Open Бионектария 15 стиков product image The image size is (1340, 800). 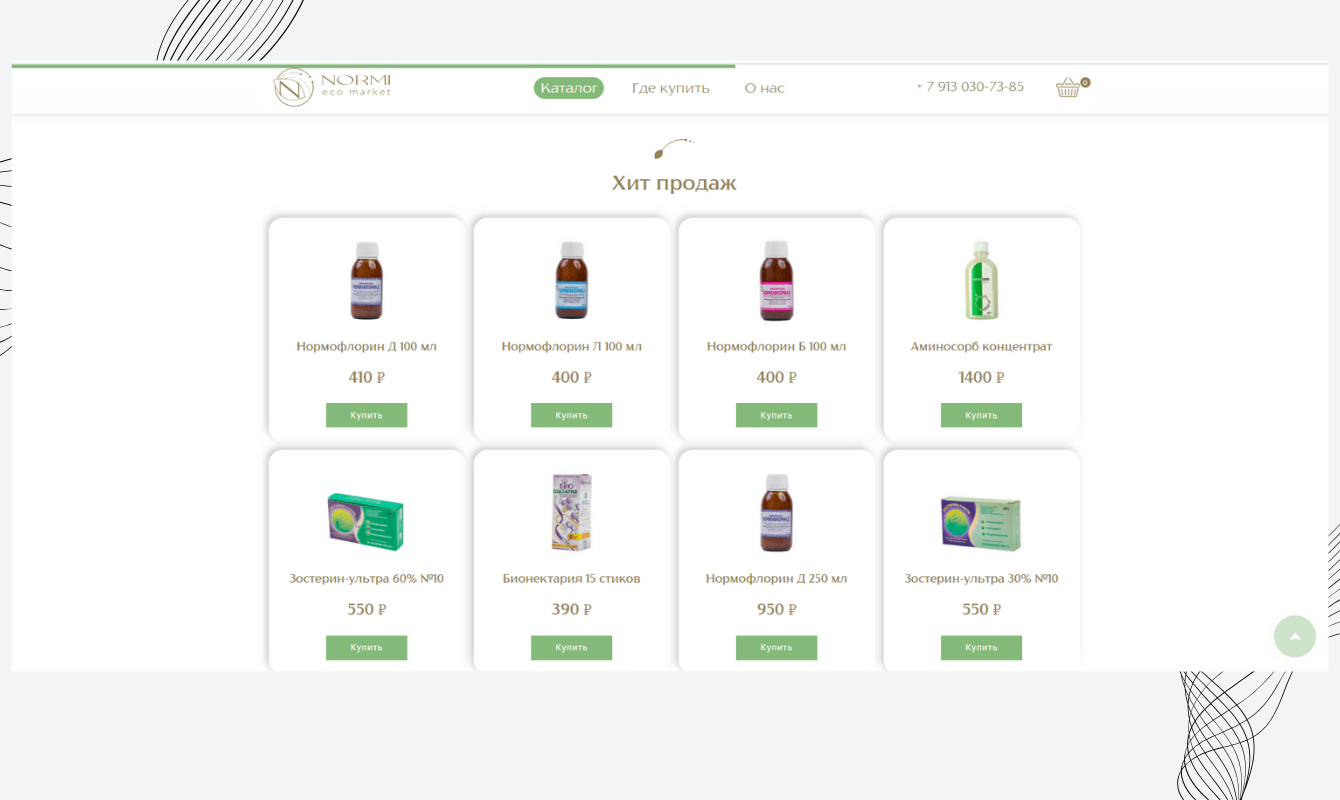pos(572,513)
